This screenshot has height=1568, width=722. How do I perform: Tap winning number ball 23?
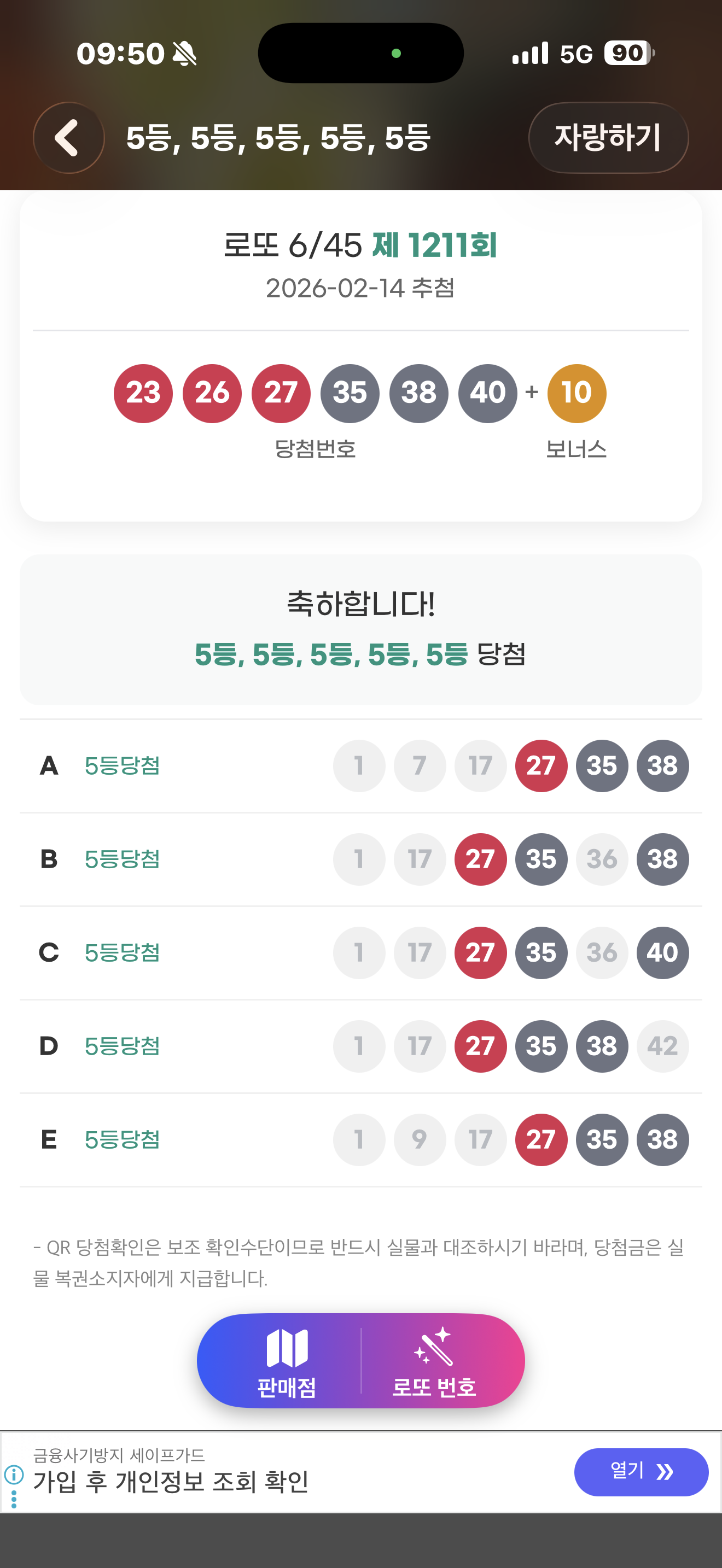point(143,393)
